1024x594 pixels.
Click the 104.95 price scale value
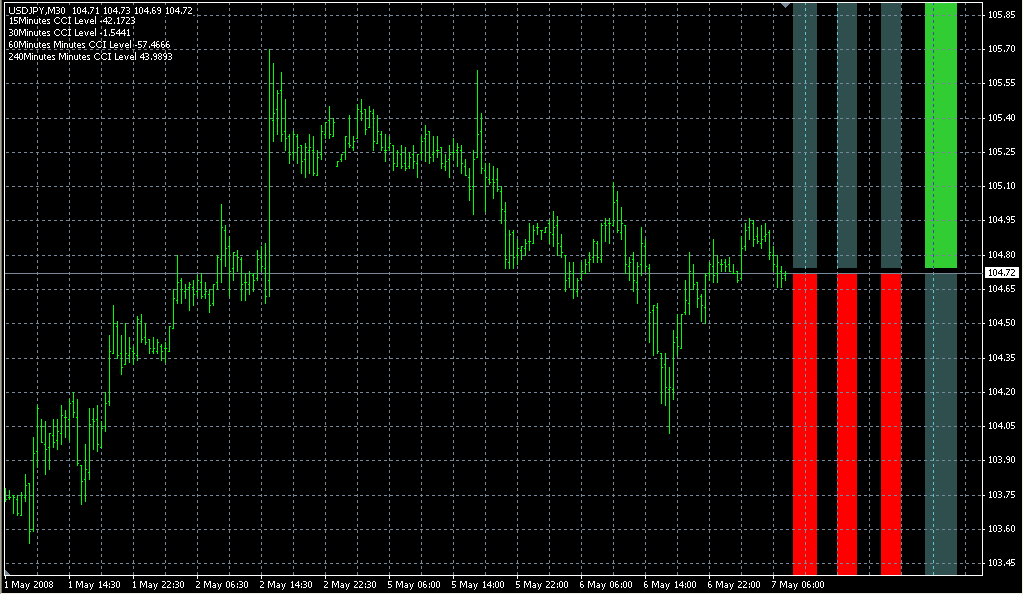pyautogui.click(x=1002, y=220)
